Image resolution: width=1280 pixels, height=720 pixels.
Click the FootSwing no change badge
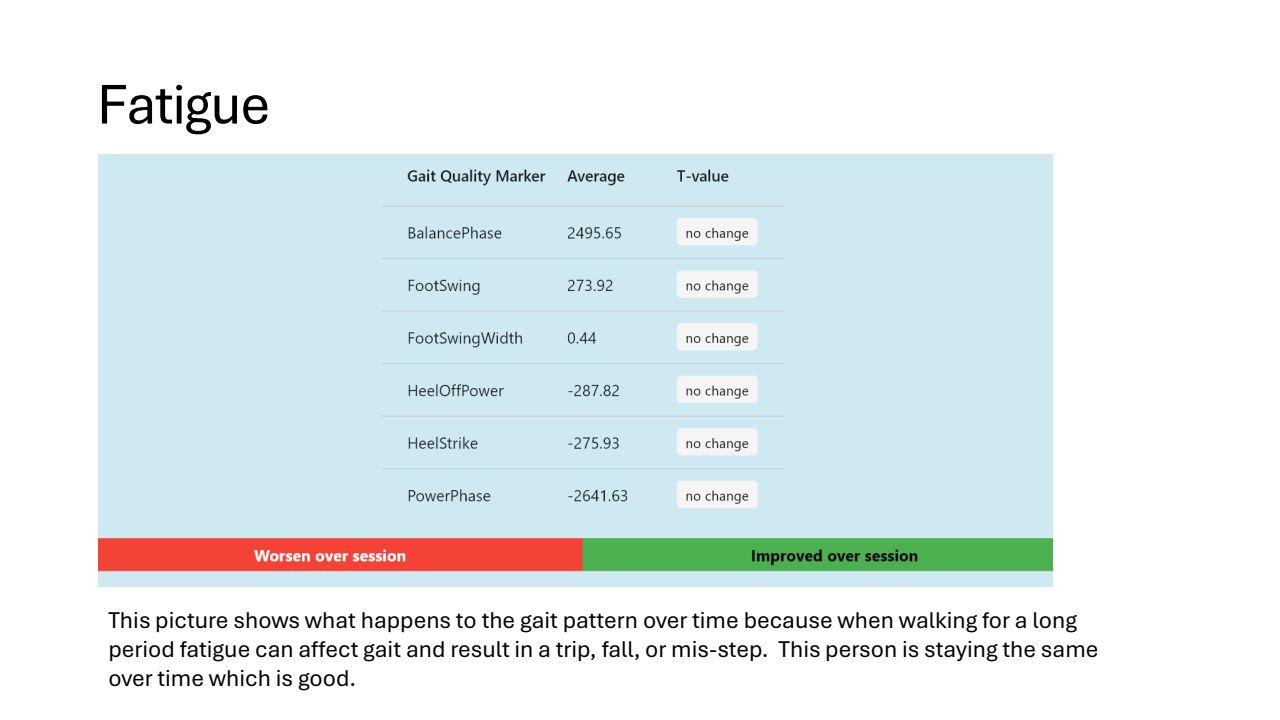pyautogui.click(x=716, y=286)
